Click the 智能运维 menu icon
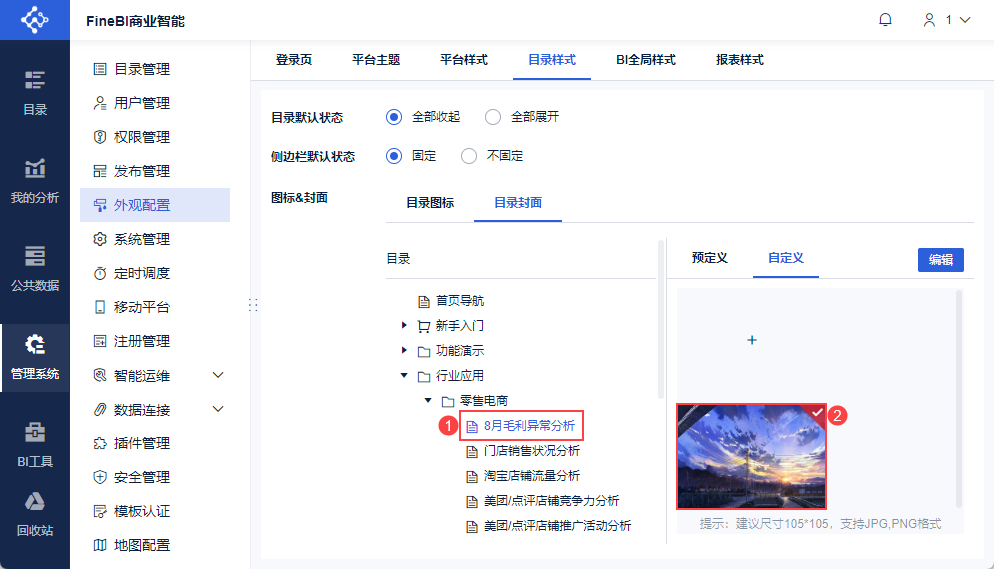Screen dimensions: 994x569 (x=100, y=375)
